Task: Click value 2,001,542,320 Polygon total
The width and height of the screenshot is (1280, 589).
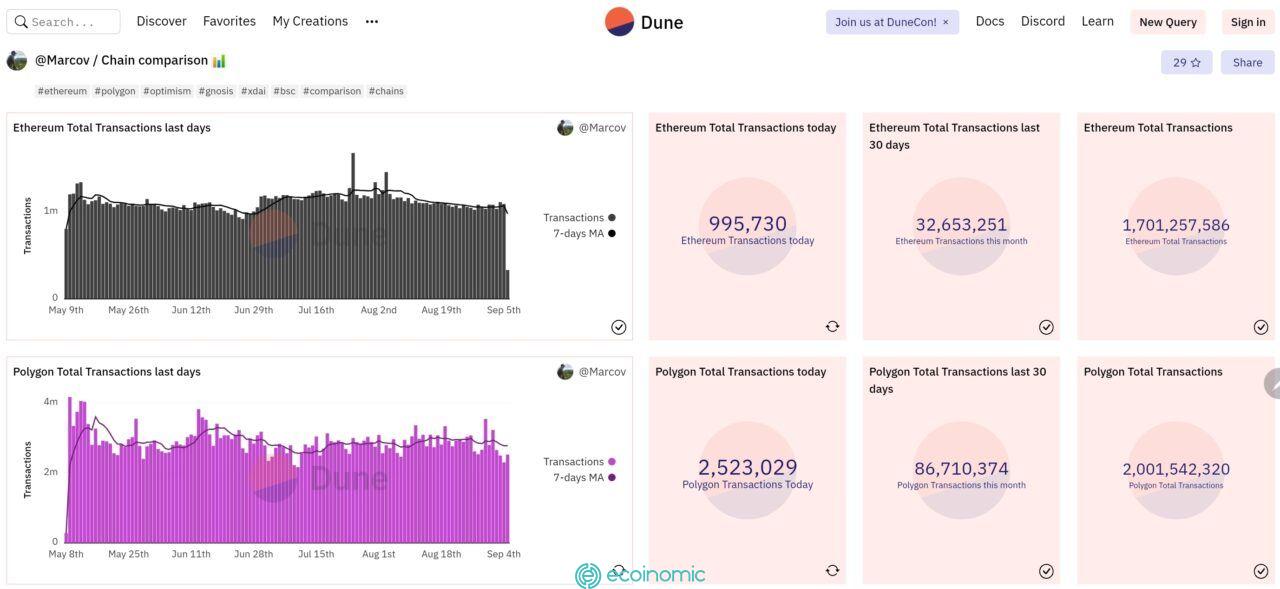Action: [1176, 469]
